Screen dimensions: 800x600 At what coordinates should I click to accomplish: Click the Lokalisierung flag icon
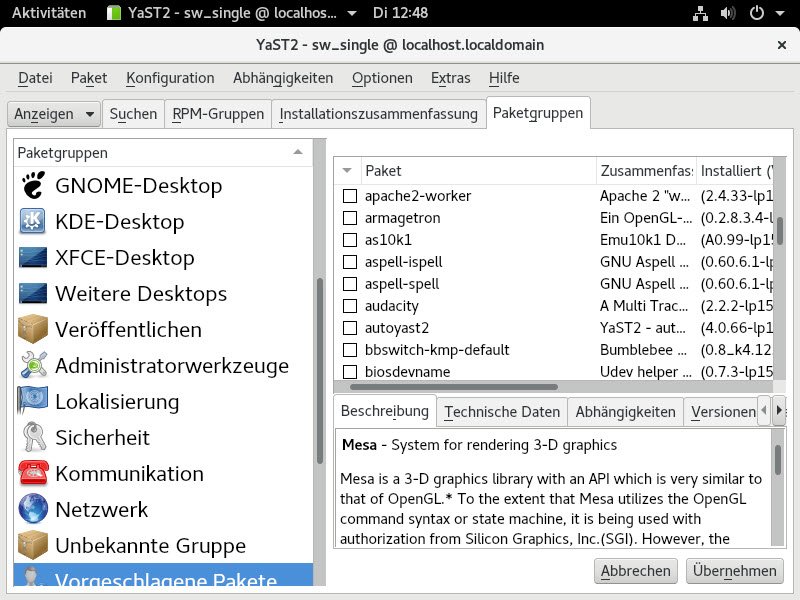tap(33, 401)
